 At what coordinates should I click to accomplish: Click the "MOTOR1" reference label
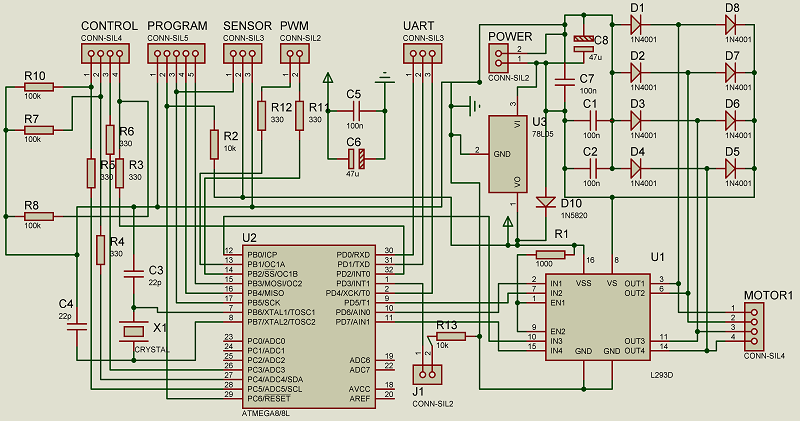coord(769,295)
